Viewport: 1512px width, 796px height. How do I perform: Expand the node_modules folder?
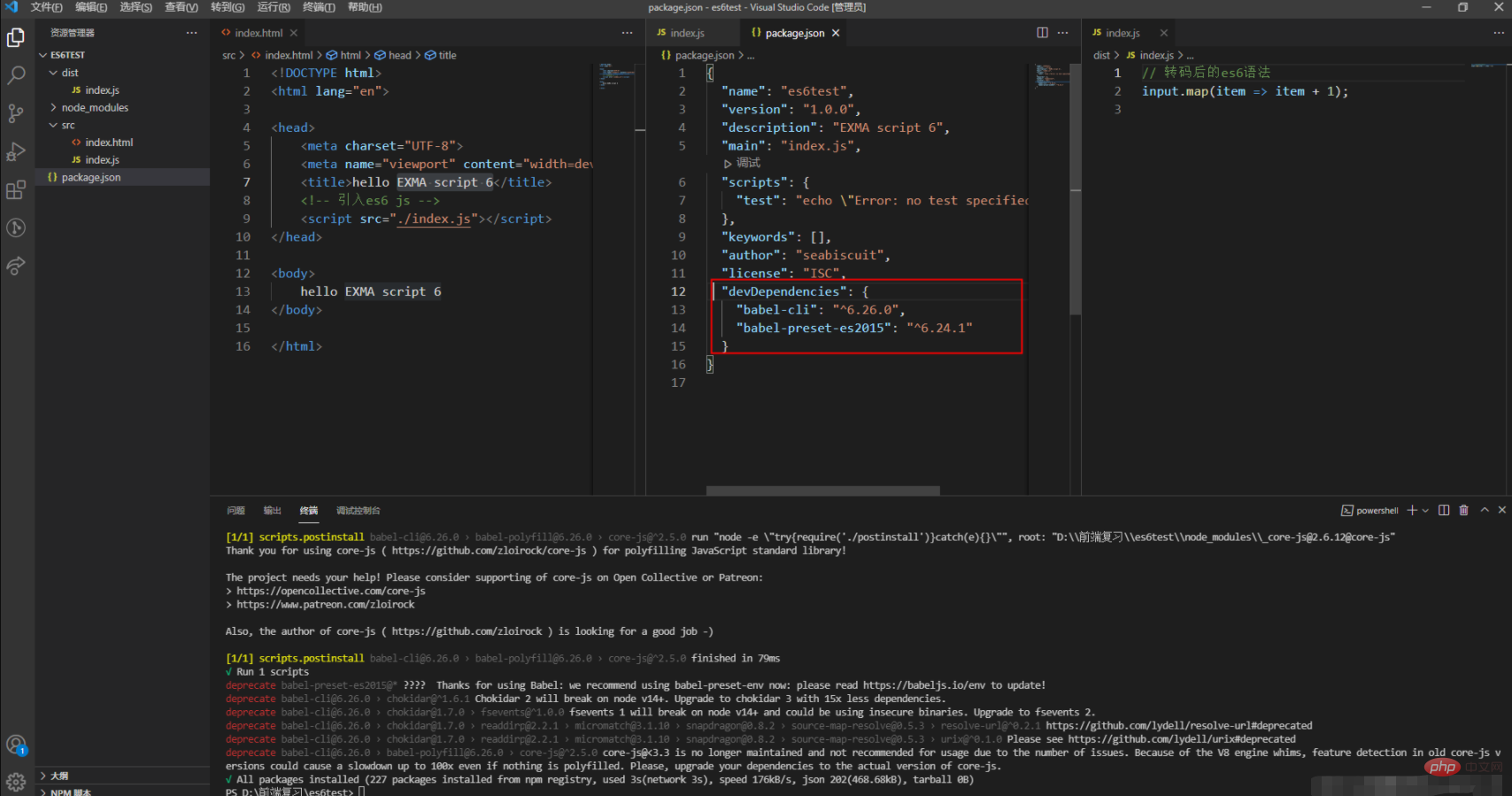(x=95, y=107)
